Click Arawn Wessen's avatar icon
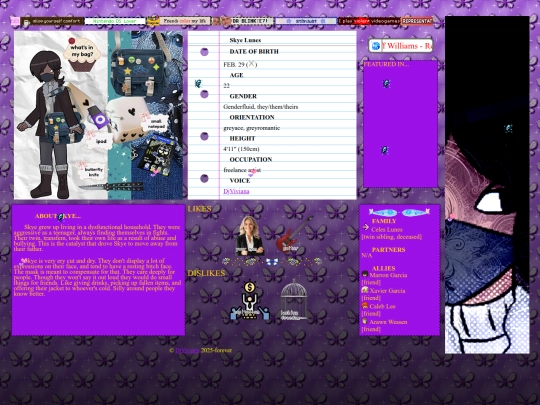The image size is (540, 405). click(x=365, y=321)
